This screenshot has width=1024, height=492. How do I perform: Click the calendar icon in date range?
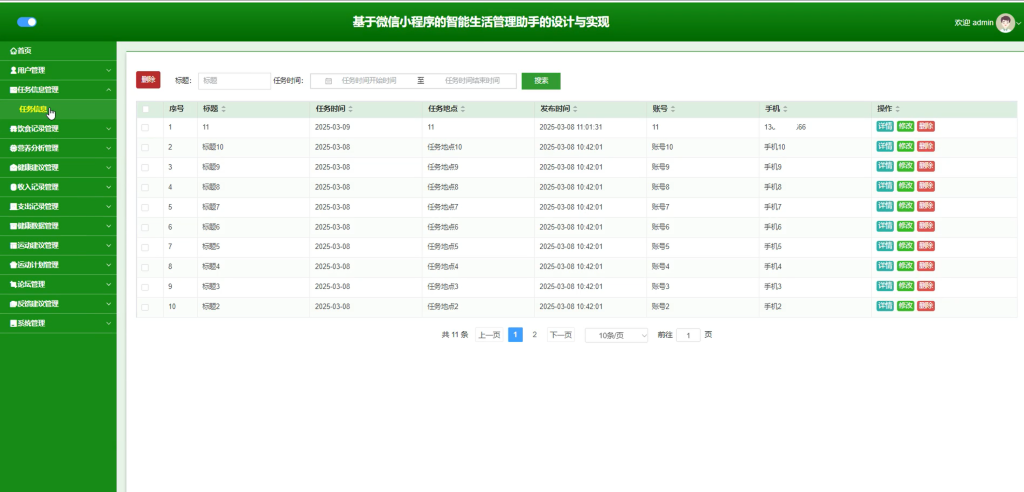[328, 81]
